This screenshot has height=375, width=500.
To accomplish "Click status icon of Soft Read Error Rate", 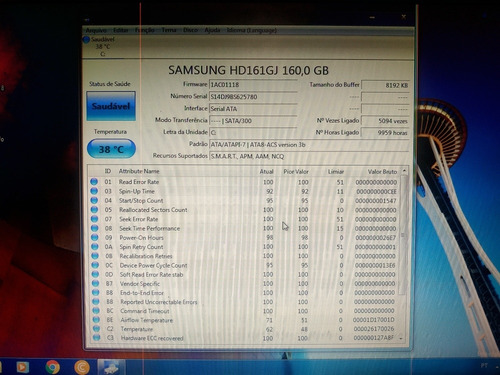I will click(x=96, y=274).
